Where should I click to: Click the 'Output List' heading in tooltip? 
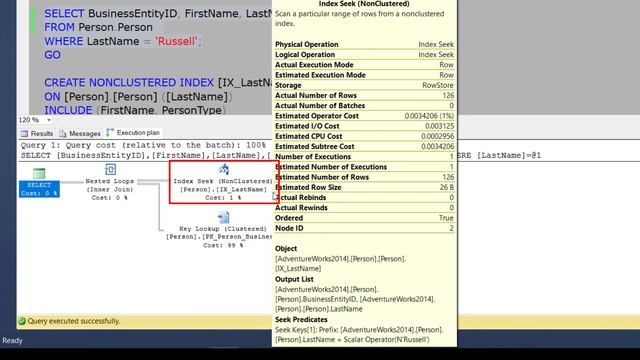[x=294, y=279]
